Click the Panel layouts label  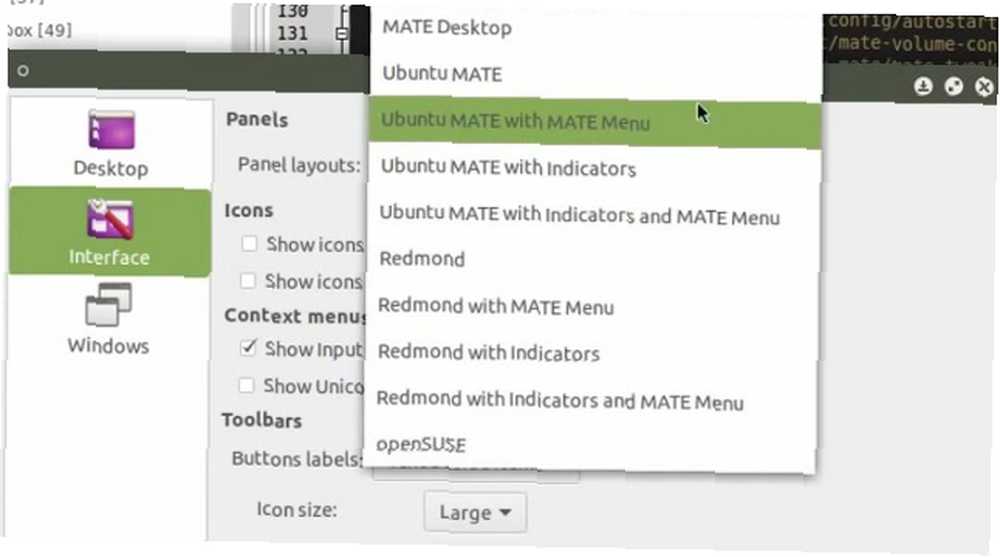click(x=299, y=165)
